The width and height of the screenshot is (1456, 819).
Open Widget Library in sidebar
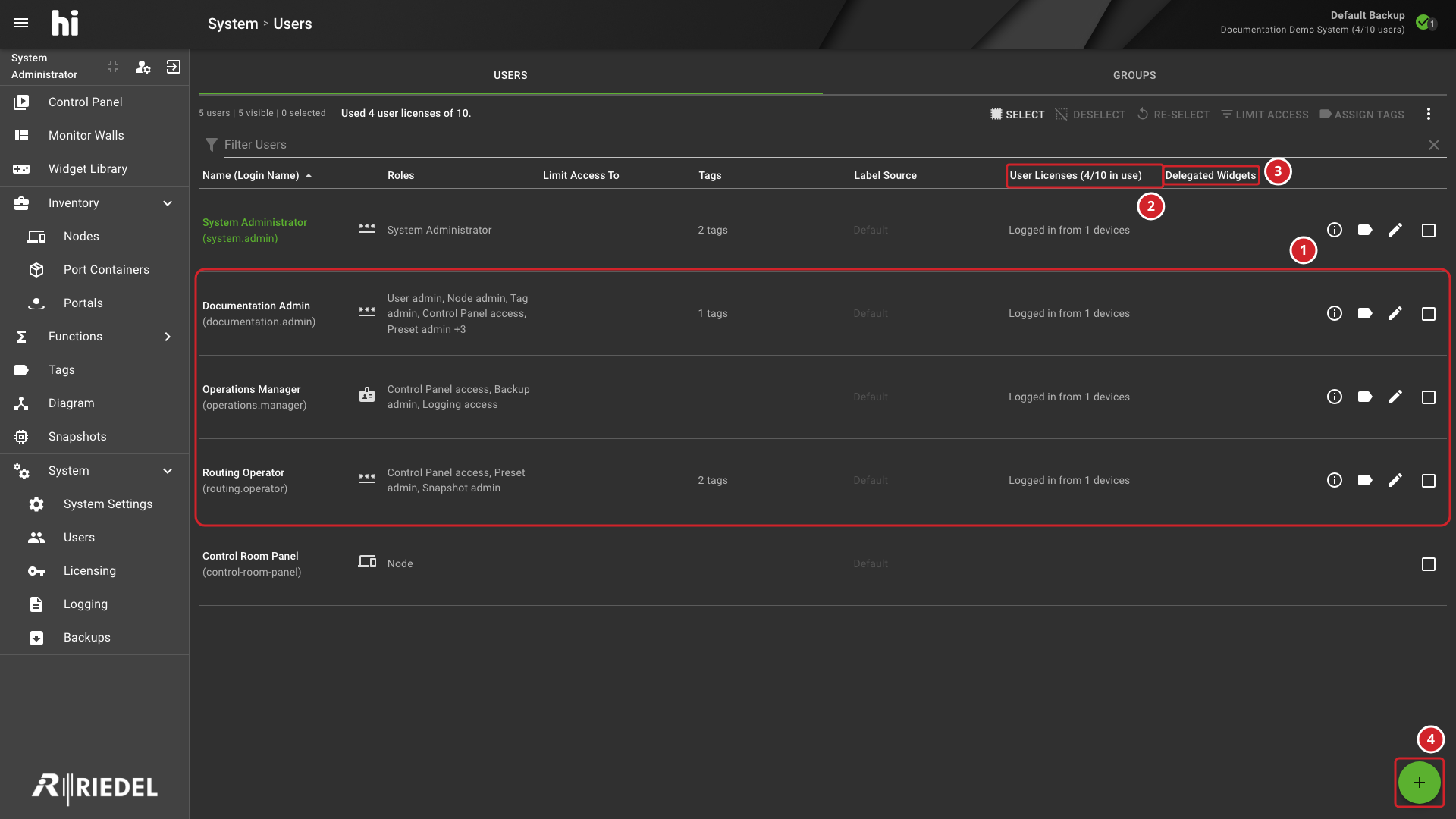coord(94,169)
